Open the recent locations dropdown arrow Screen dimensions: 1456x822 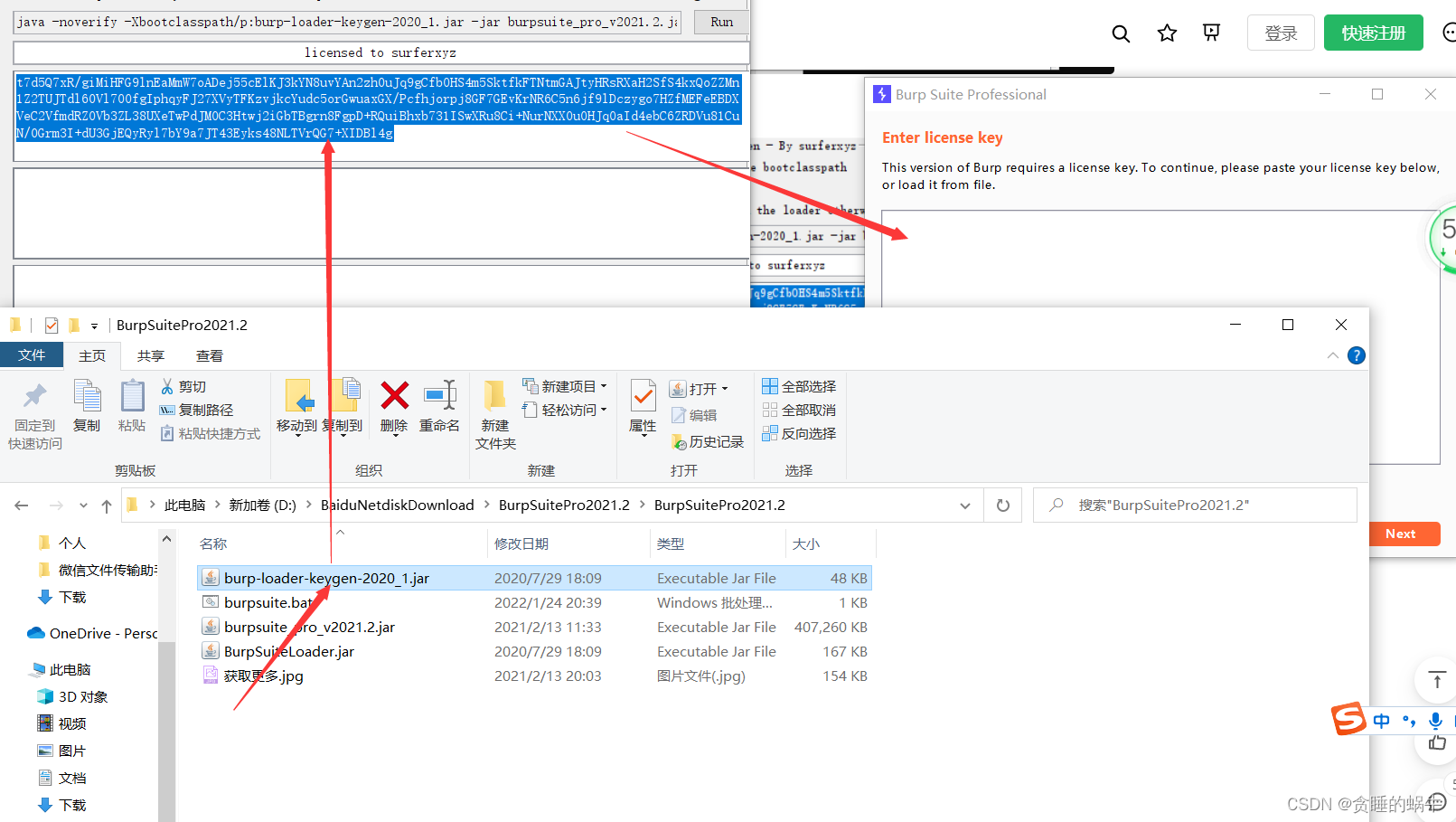[x=83, y=505]
